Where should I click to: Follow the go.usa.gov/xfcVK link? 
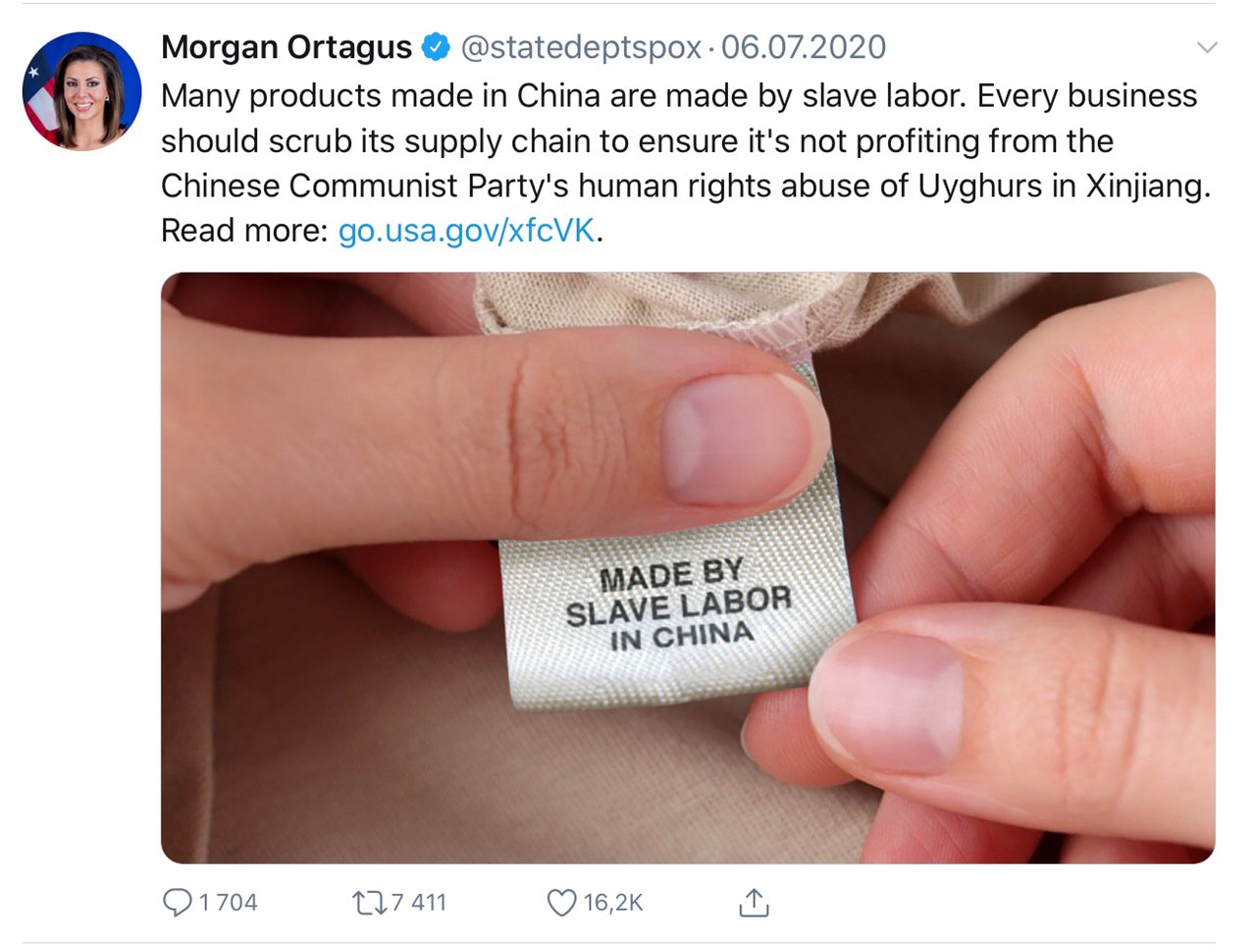coord(466,231)
